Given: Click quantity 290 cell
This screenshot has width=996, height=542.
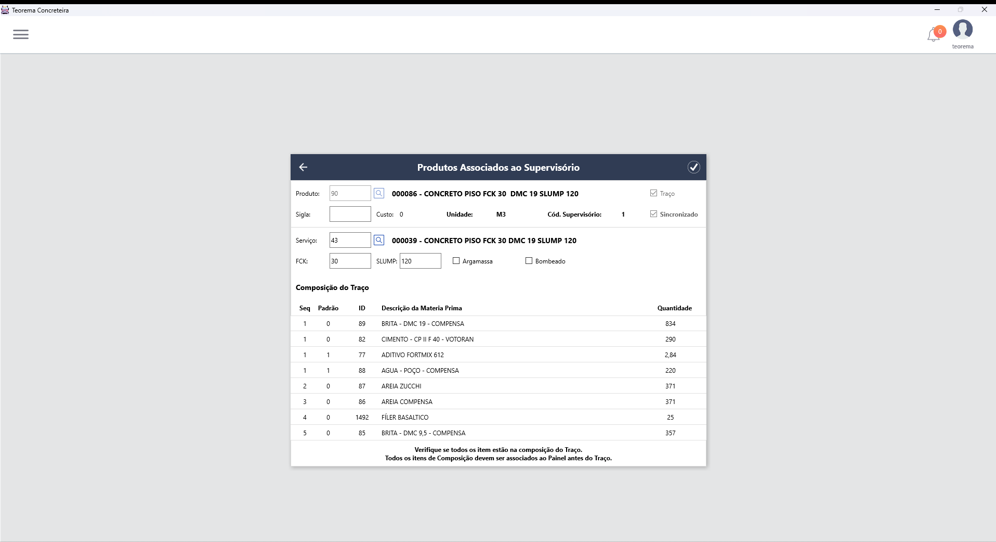Looking at the screenshot, I should [670, 339].
